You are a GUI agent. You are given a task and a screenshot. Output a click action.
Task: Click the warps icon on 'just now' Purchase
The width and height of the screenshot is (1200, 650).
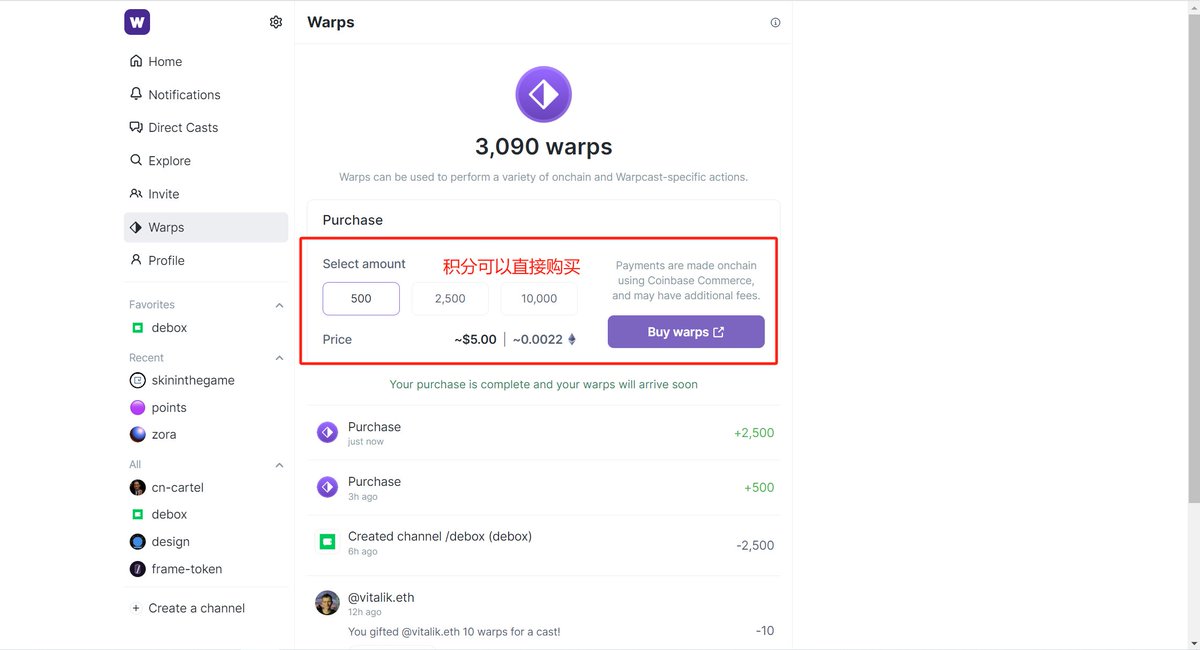click(327, 432)
